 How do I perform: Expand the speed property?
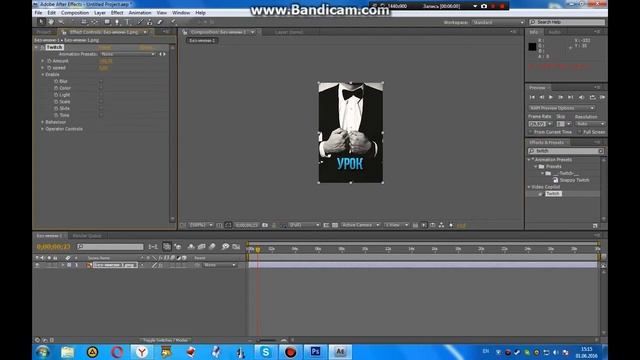pos(42,68)
